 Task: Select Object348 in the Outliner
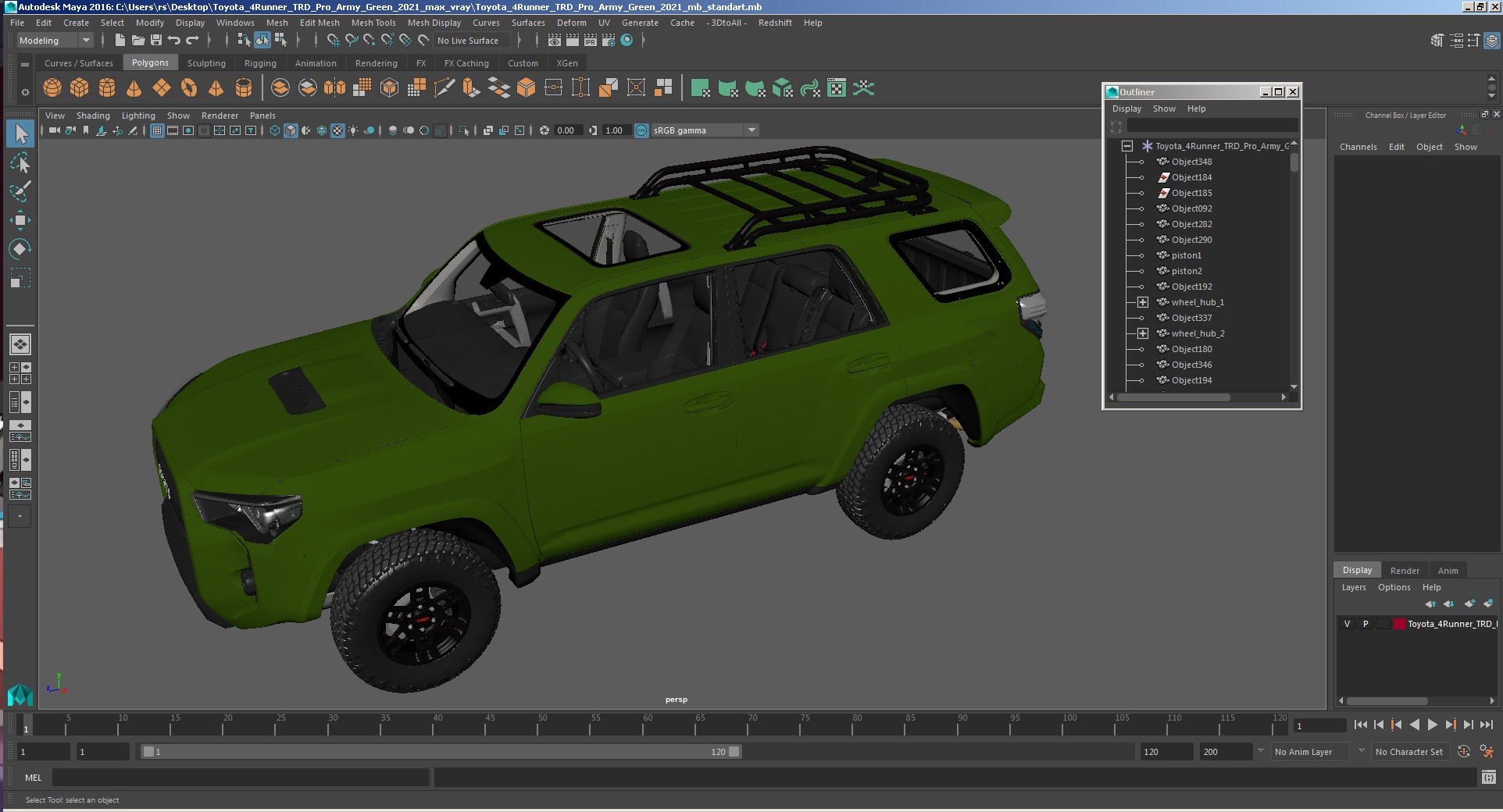point(1191,162)
